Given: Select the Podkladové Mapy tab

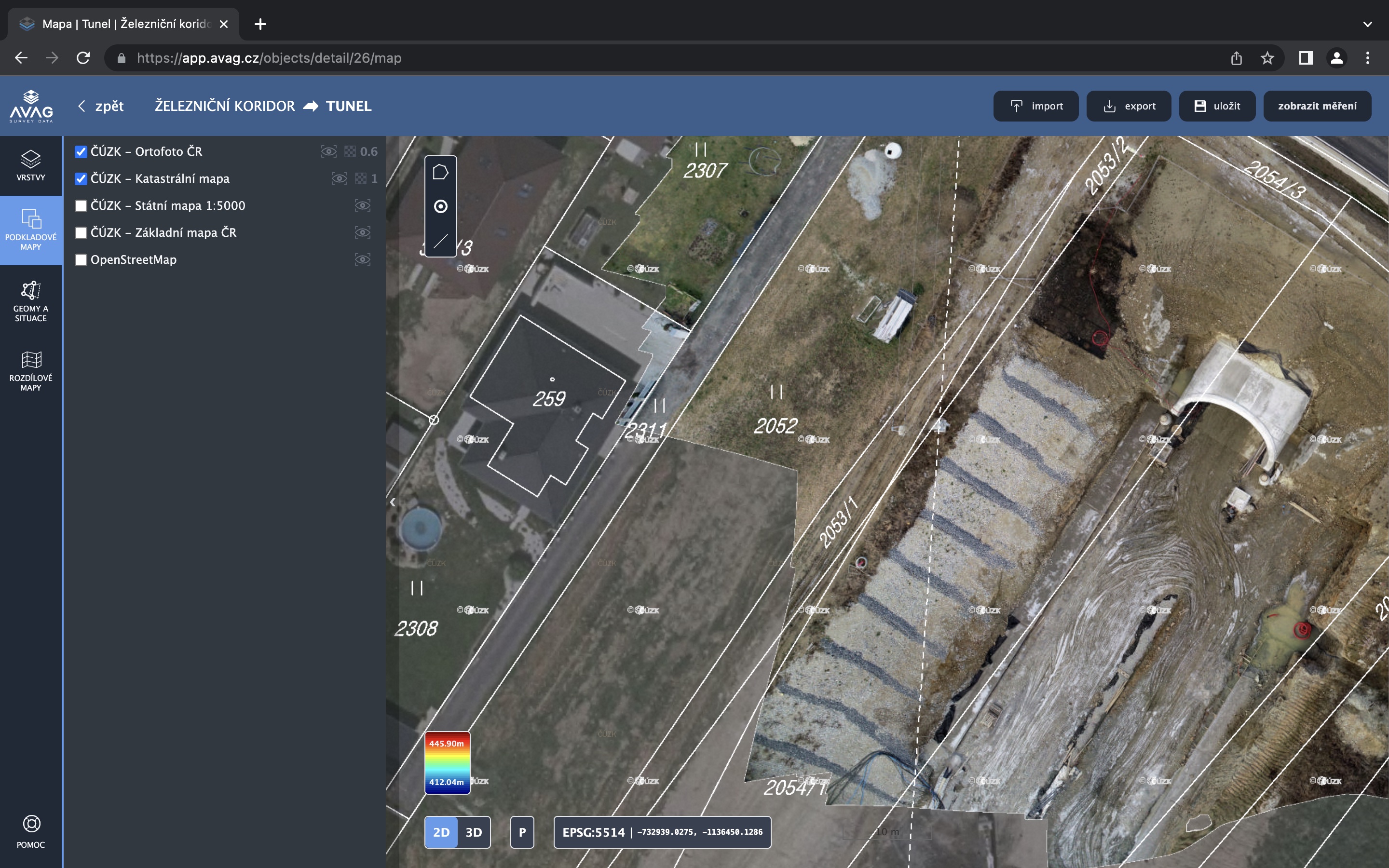Looking at the screenshot, I should pos(31,231).
